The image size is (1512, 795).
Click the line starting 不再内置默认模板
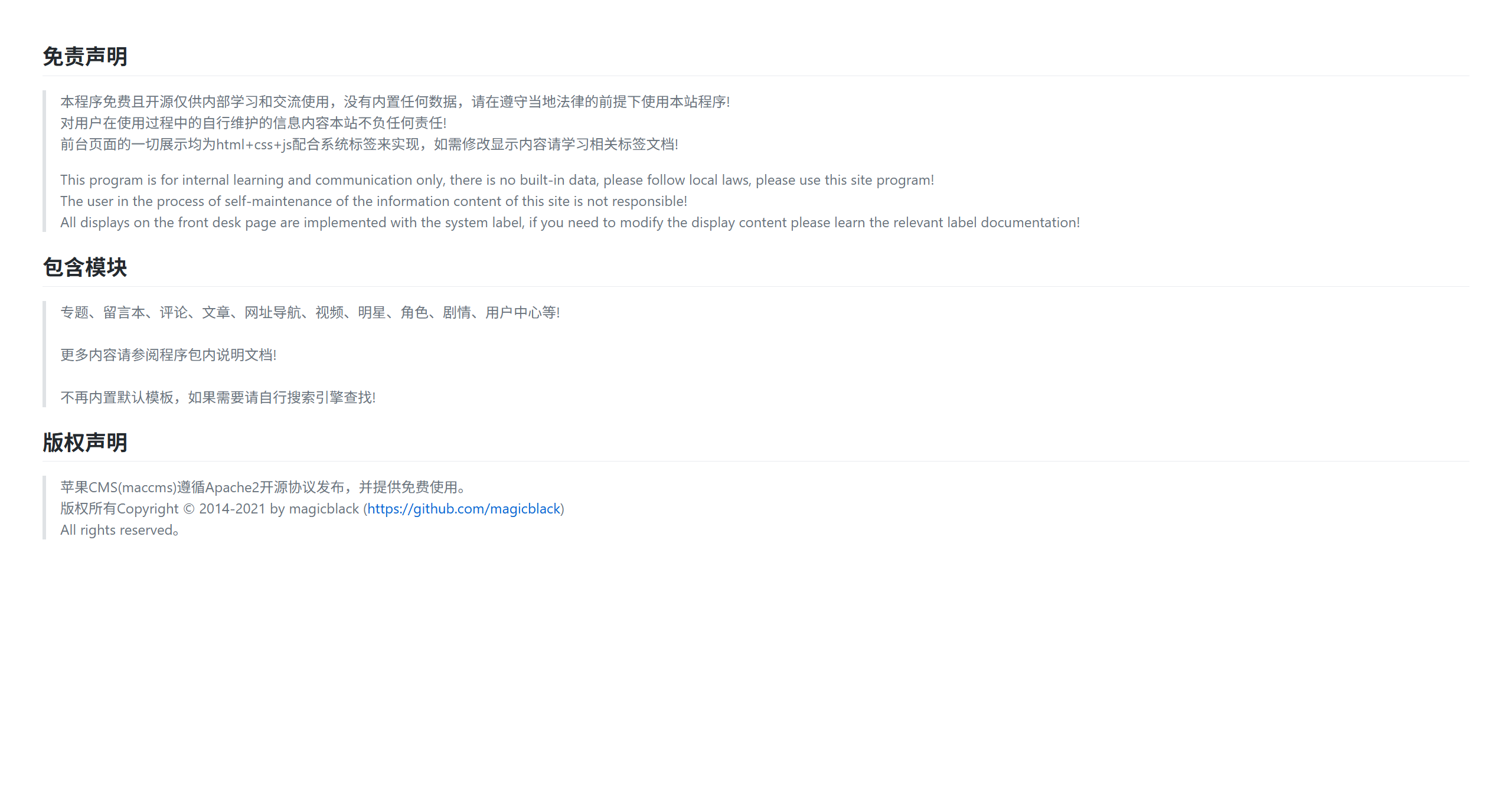pos(217,397)
